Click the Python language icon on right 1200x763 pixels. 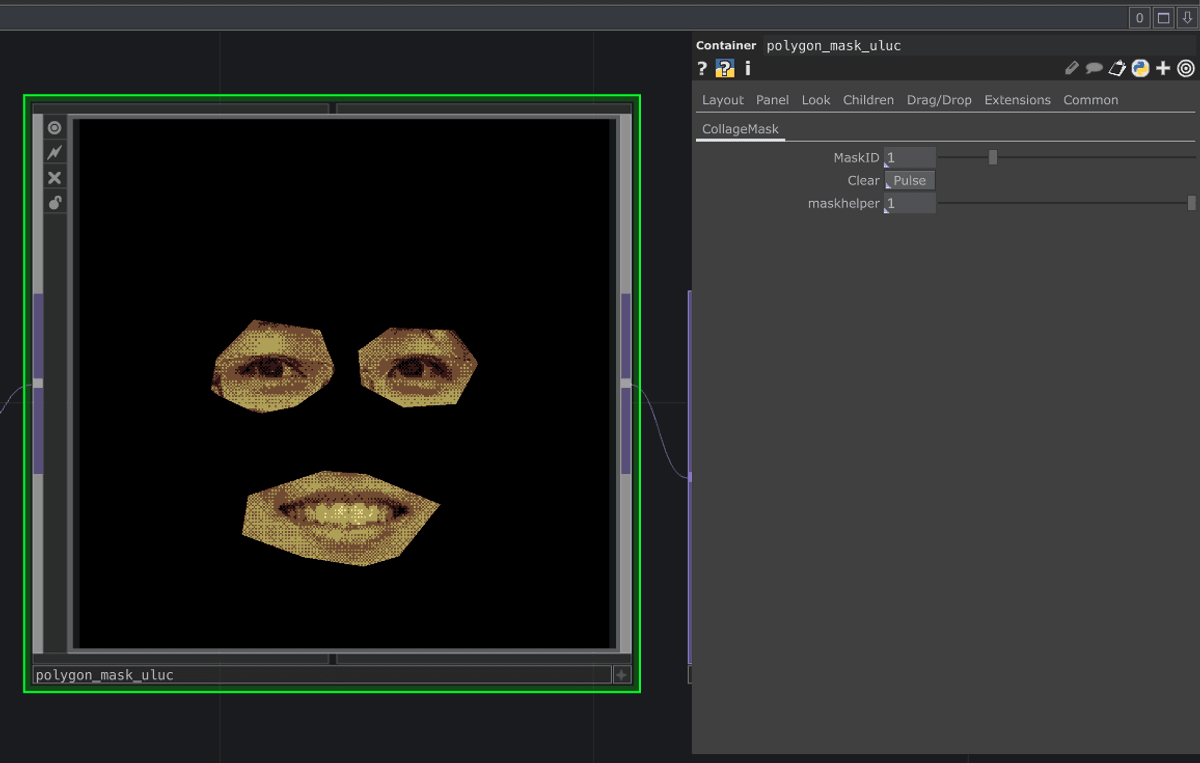[1140, 68]
